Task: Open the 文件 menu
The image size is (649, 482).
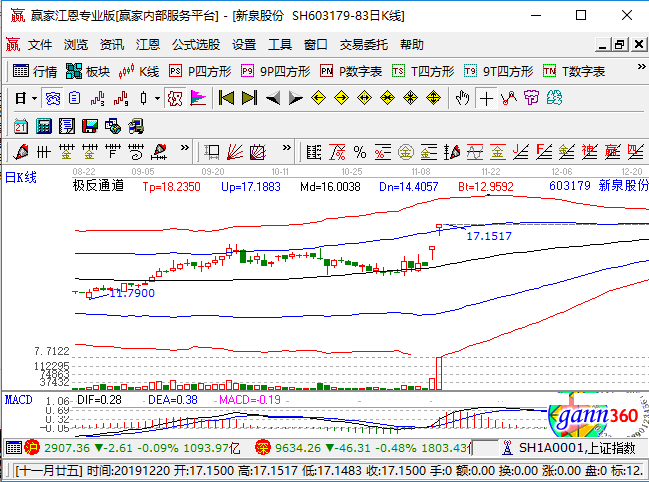Action: (x=40, y=45)
